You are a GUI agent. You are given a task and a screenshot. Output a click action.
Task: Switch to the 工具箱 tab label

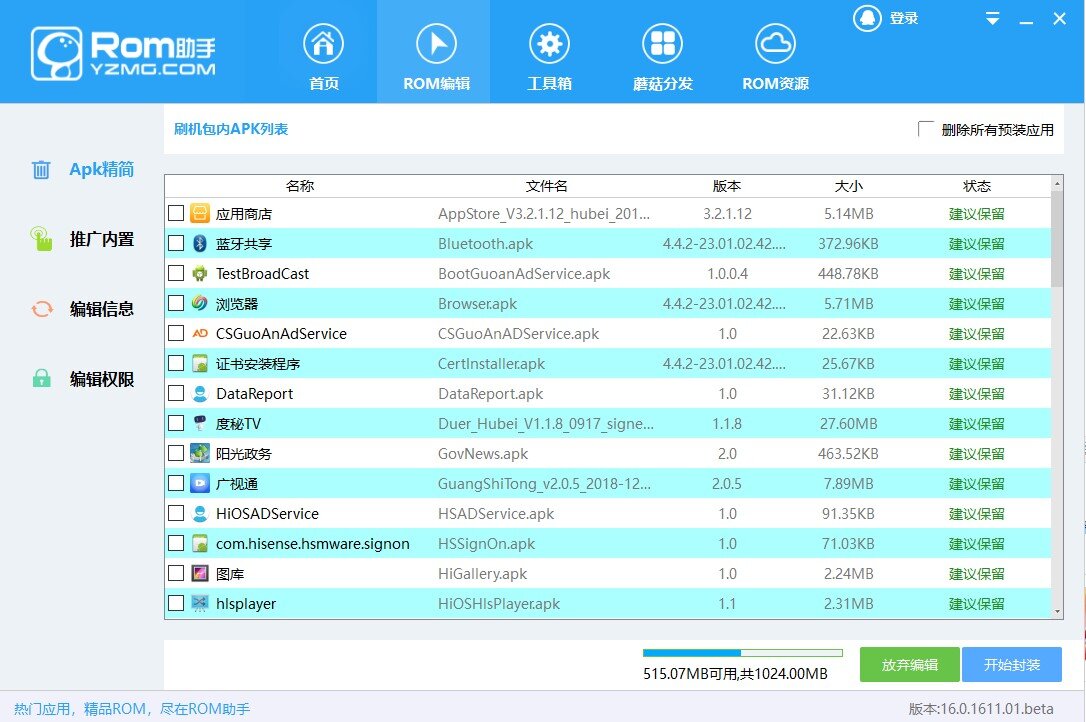click(x=549, y=84)
